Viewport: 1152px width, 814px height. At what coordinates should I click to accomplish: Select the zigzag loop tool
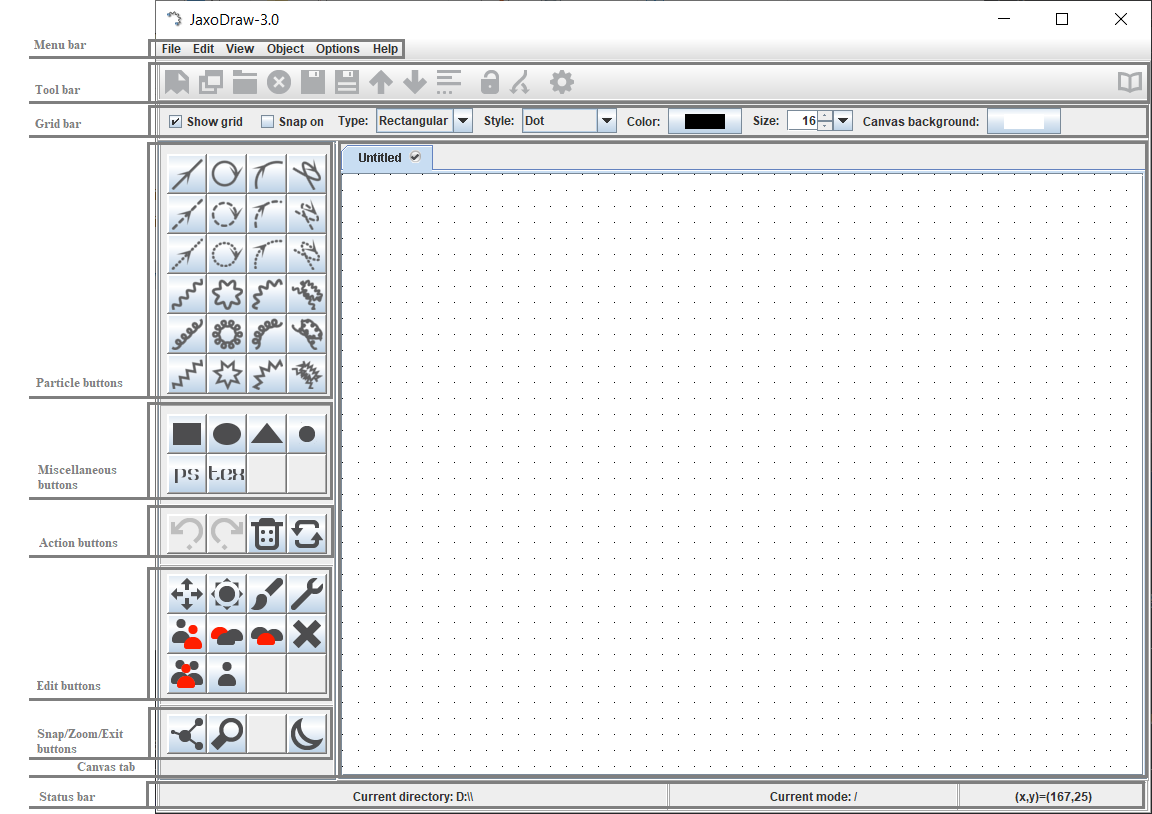pos(226,374)
